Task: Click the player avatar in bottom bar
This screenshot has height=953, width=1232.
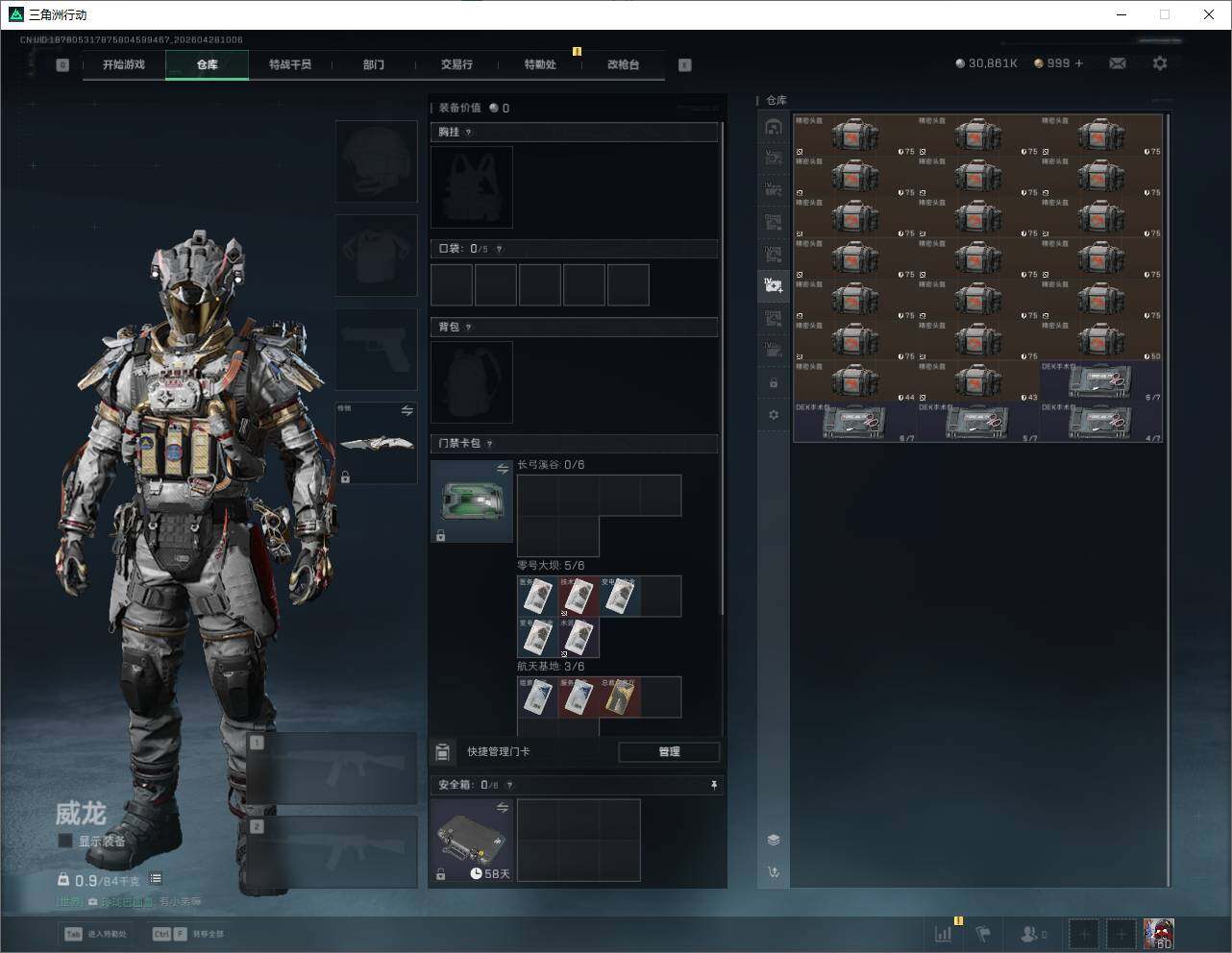Action: [x=1159, y=934]
